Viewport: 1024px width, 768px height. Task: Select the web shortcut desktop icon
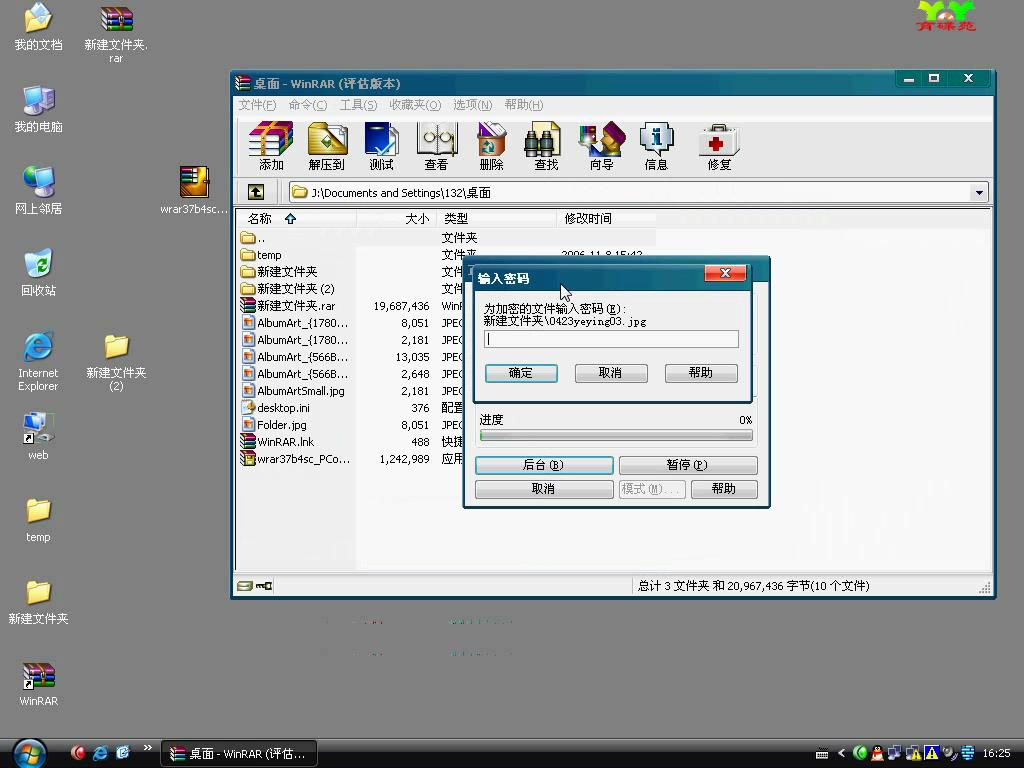click(38, 436)
